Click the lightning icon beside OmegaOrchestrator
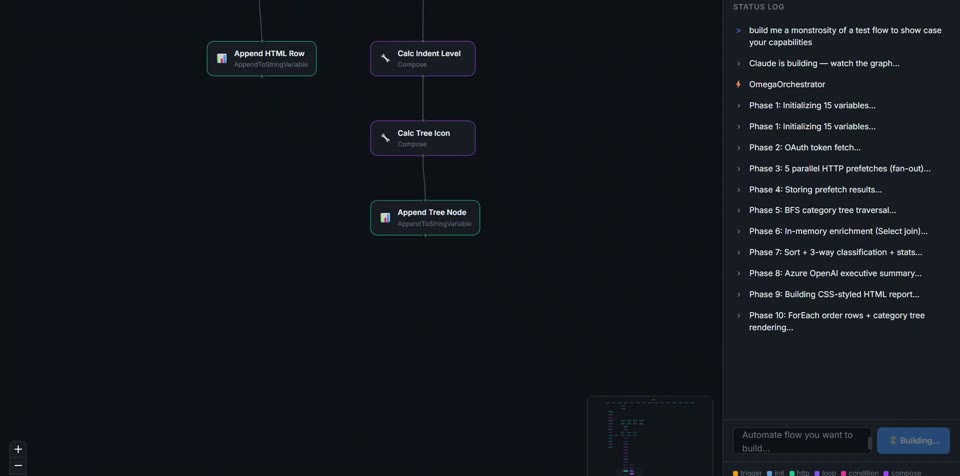 pyautogui.click(x=738, y=85)
